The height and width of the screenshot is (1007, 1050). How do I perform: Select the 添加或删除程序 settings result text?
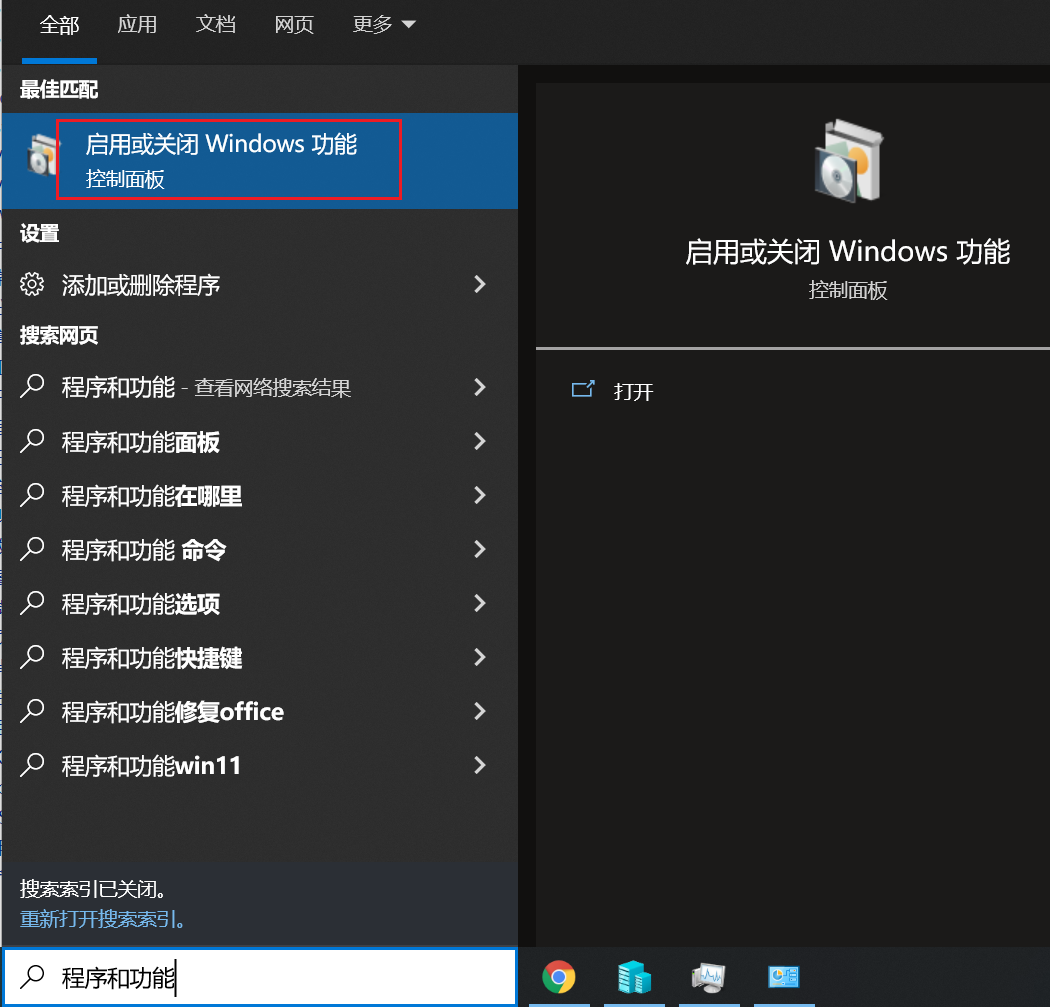[x=141, y=285]
